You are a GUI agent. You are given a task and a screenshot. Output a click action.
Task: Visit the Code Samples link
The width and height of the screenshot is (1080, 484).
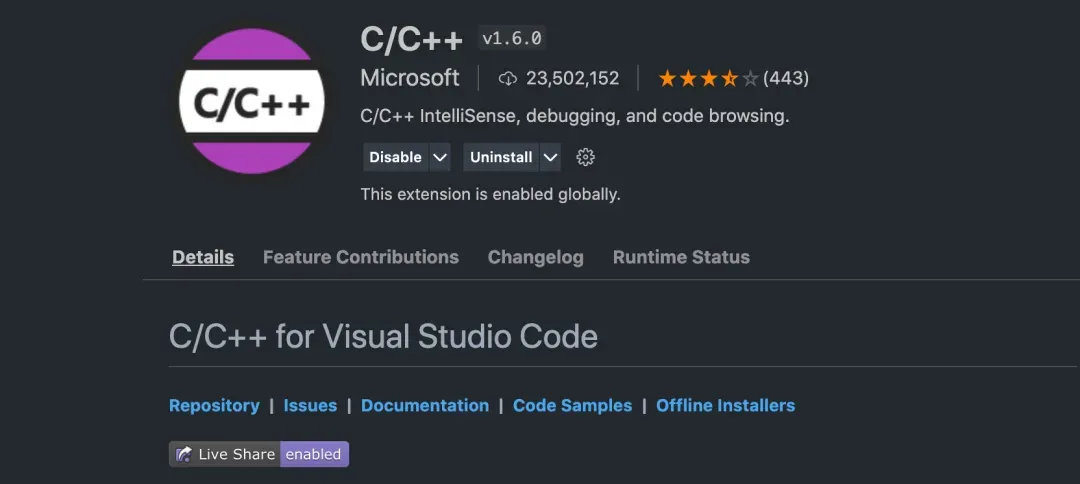(572, 405)
